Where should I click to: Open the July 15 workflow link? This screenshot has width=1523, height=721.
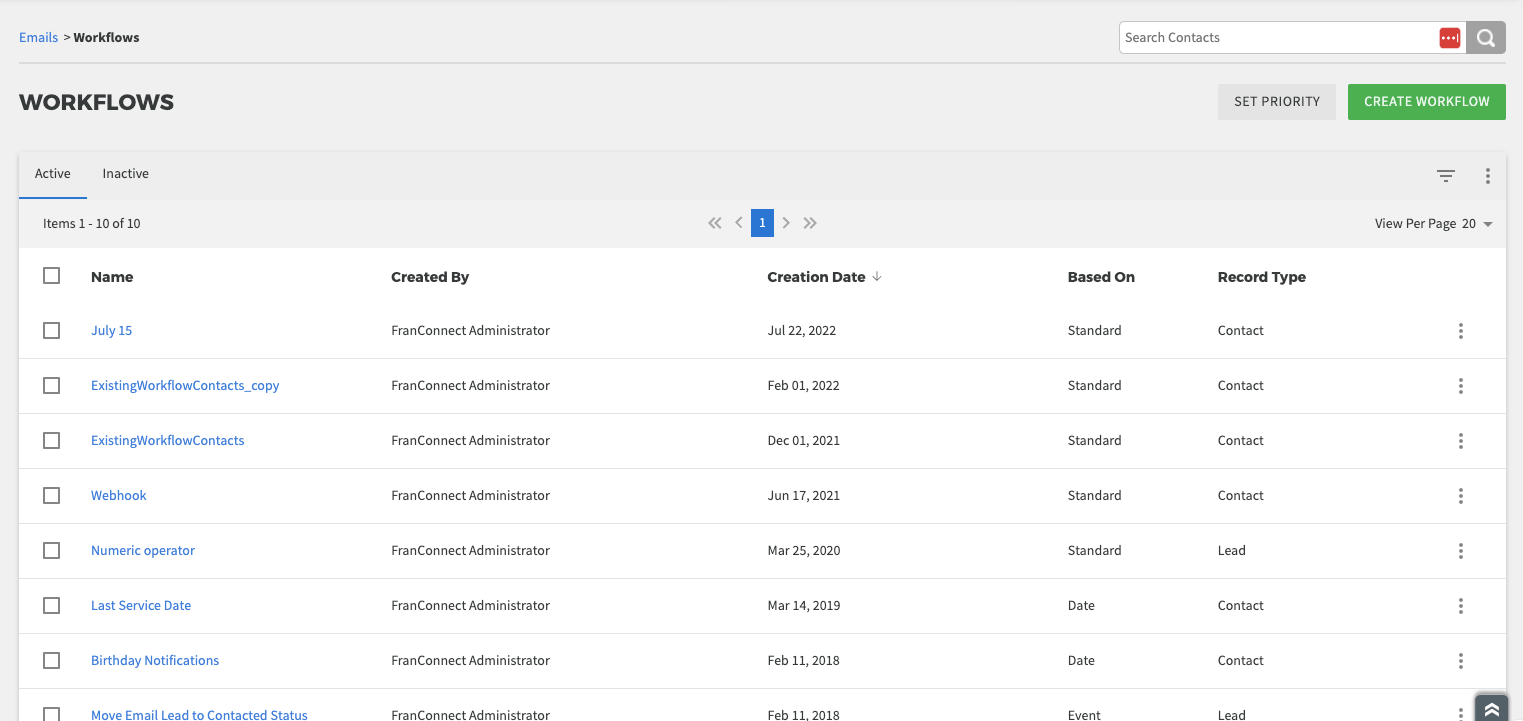point(112,331)
